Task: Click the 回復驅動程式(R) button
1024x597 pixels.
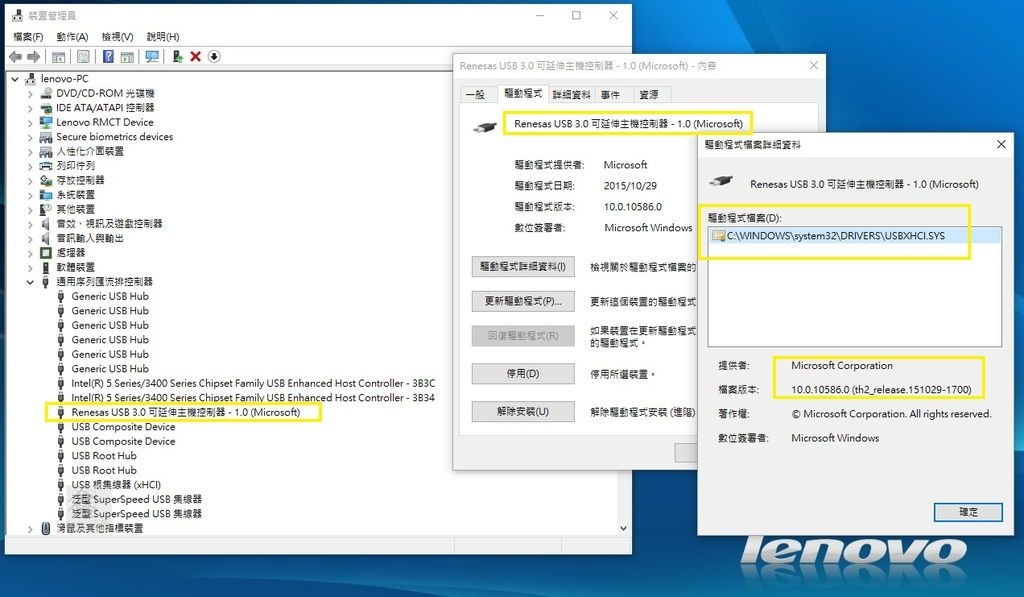Action: pos(523,336)
